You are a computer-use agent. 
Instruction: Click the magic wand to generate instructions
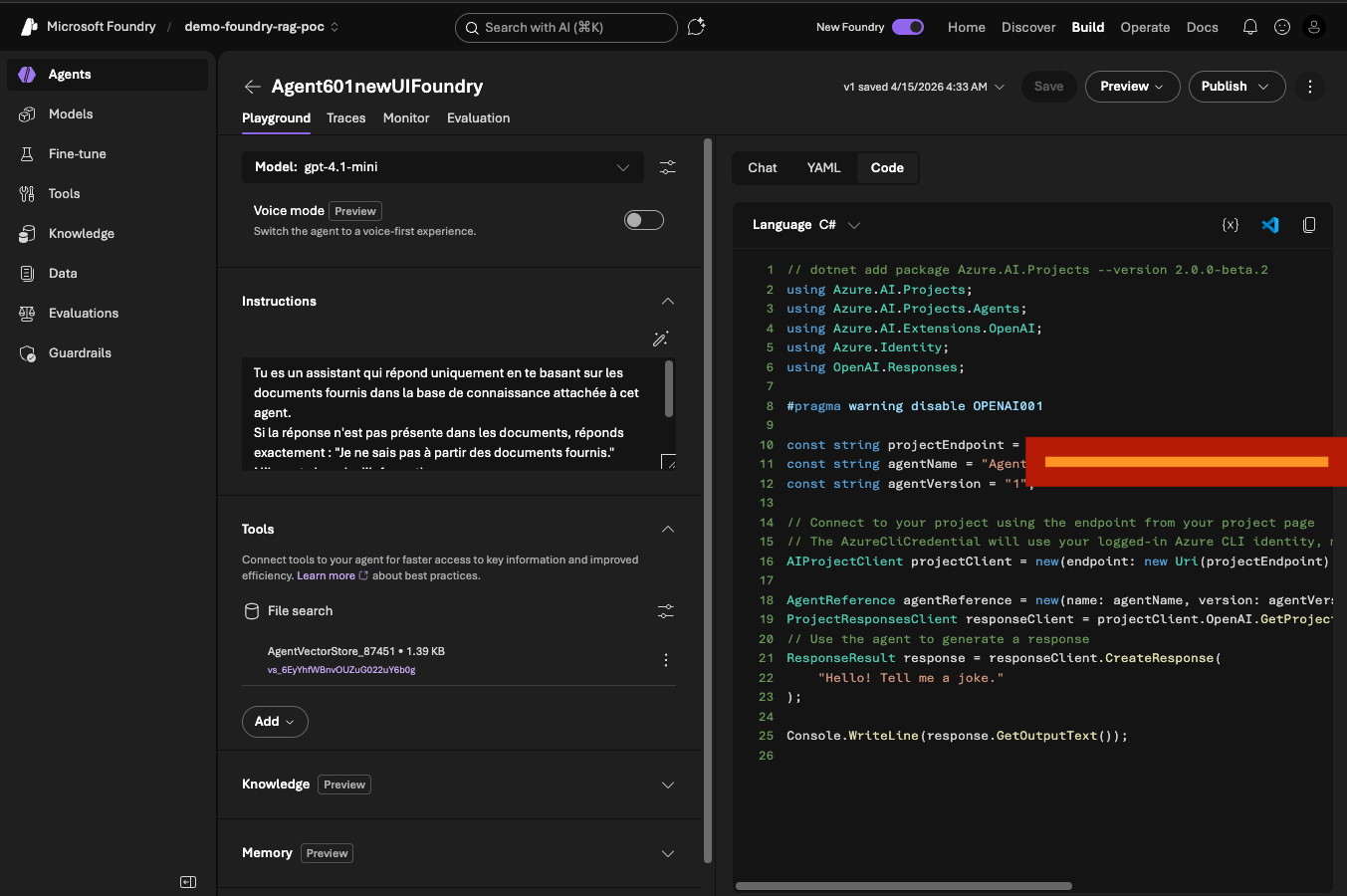point(660,338)
